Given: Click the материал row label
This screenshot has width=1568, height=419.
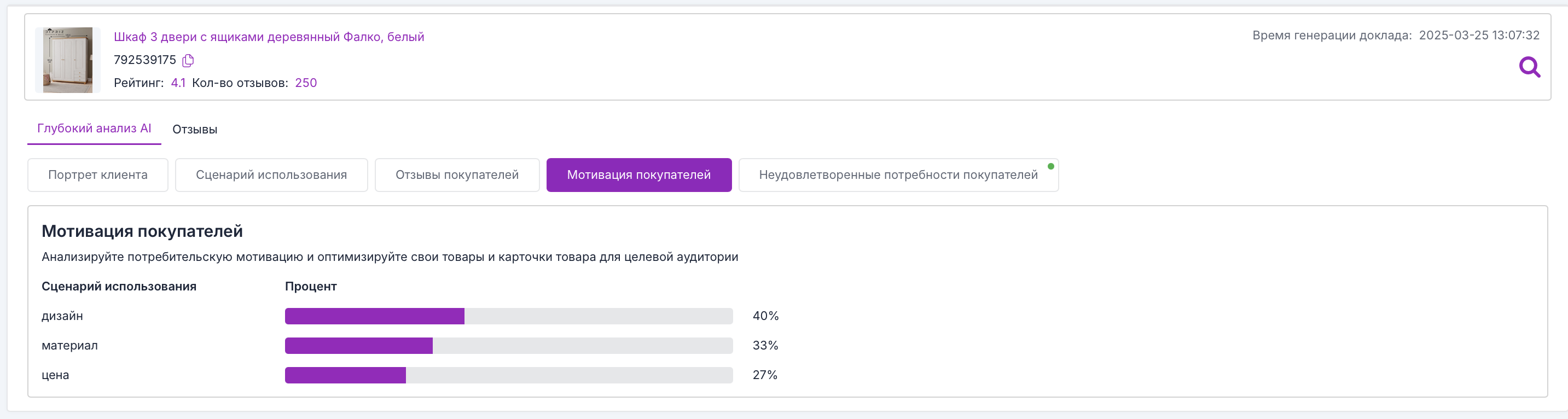Looking at the screenshot, I should click(x=69, y=345).
